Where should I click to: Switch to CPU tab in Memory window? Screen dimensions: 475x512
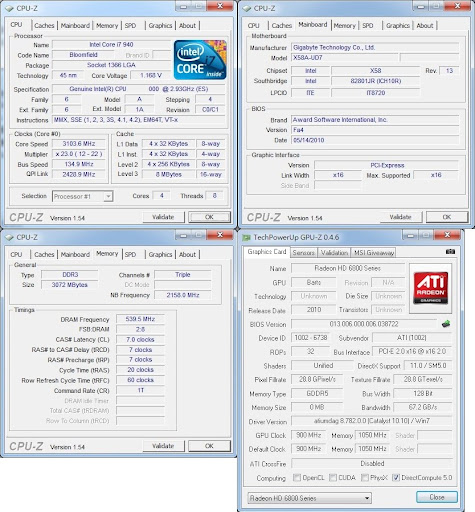click(16, 255)
